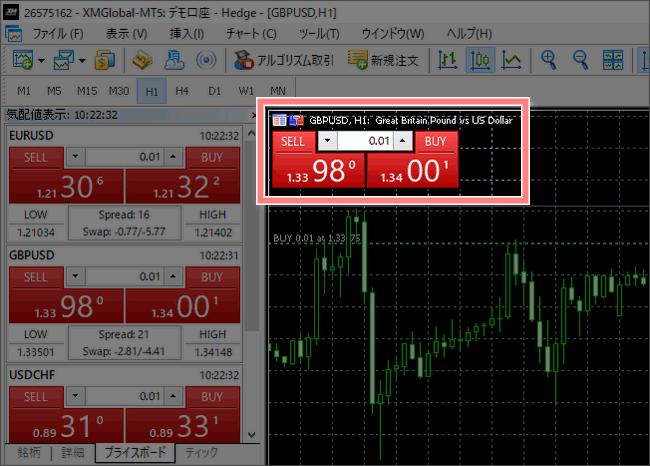Switch chart to bar chart icon
This screenshot has height=466, width=650.
tap(448, 60)
